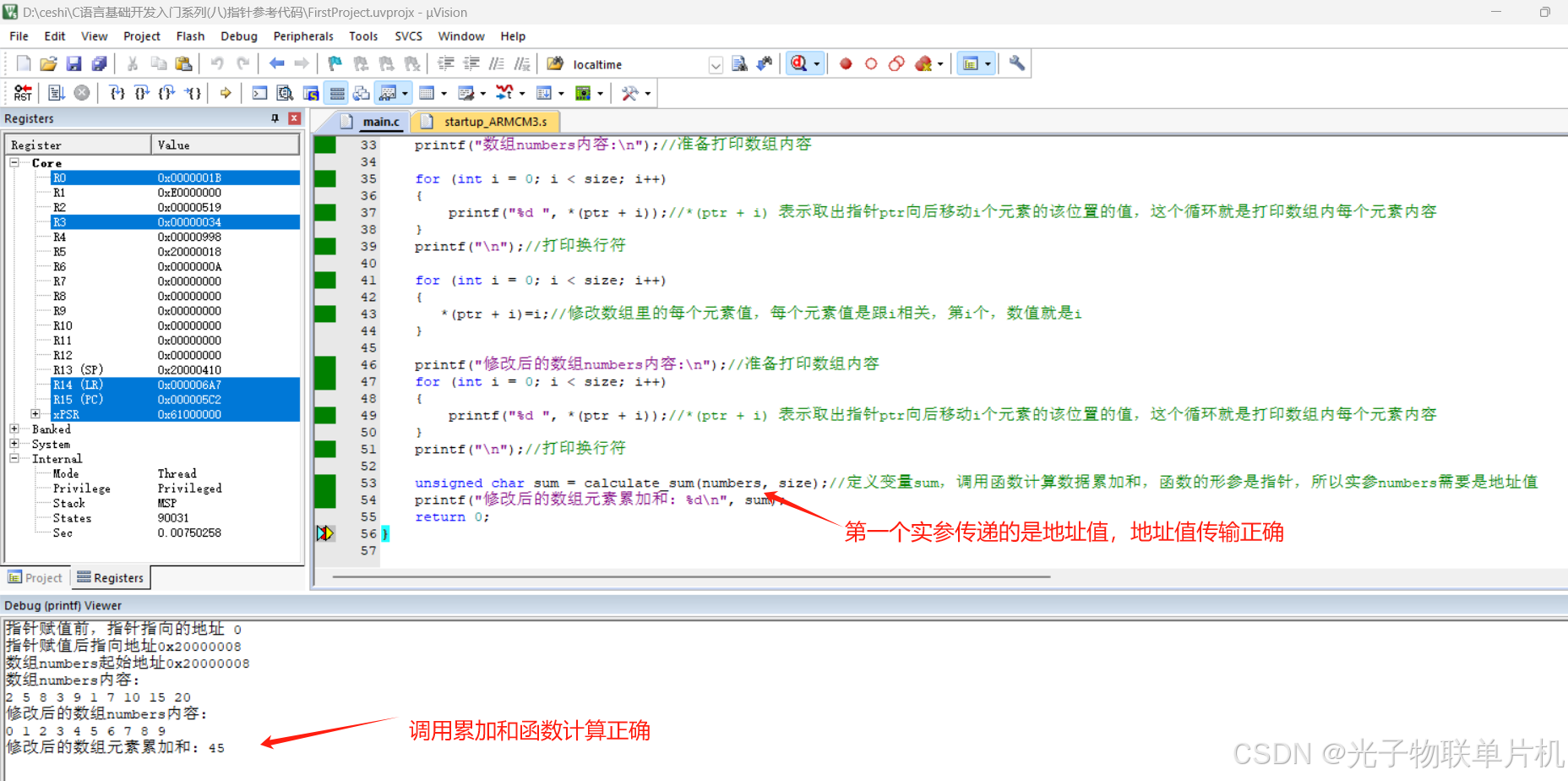The height and width of the screenshot is (781, 1568).
Task: Open the Kill breakpoints dropdown arrow
Action: 939,64
